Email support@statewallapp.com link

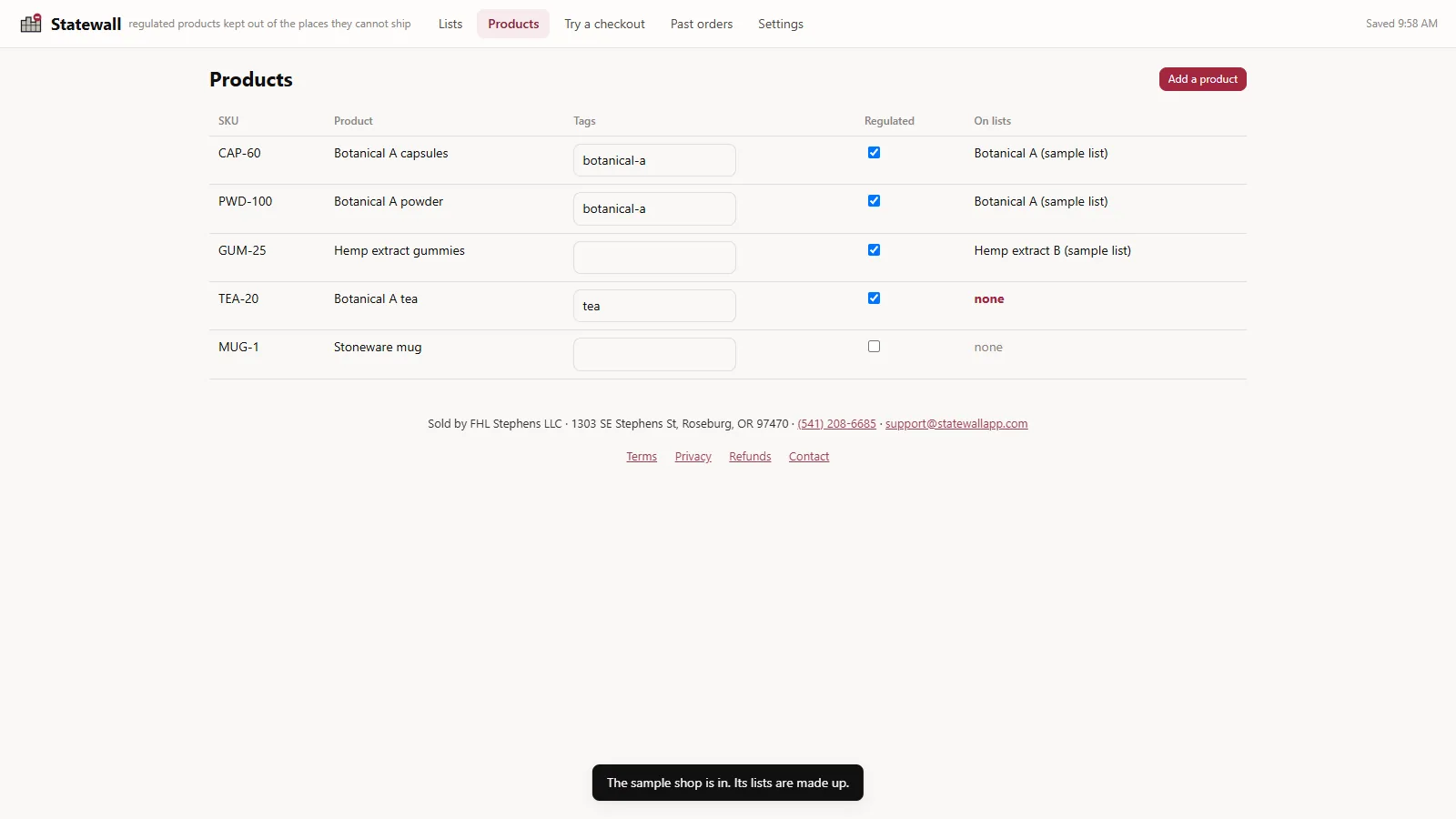[x=956, y=424]
